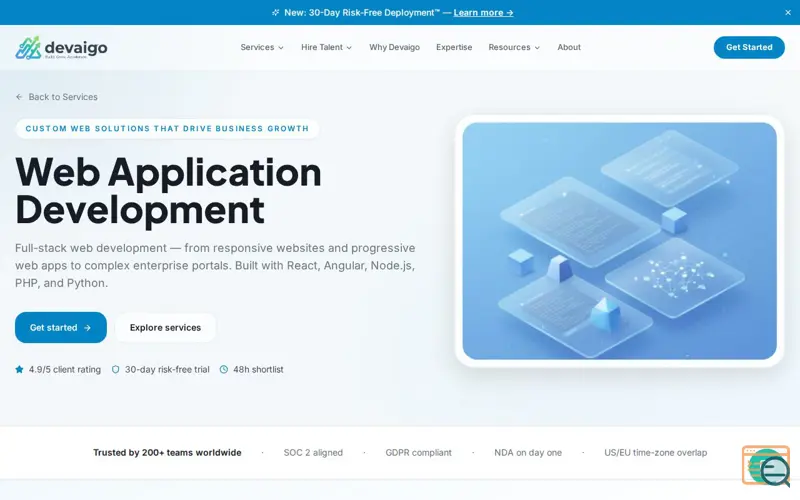Click the Back to Services arrow icon
Image resolution: width=800 pixels, height=500 pixels.
(19, 97)
